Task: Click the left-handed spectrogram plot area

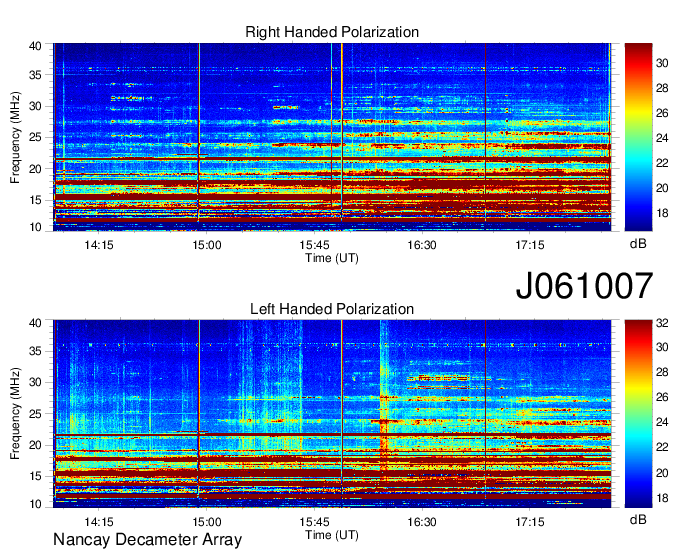Action: [x=332, y=414]
